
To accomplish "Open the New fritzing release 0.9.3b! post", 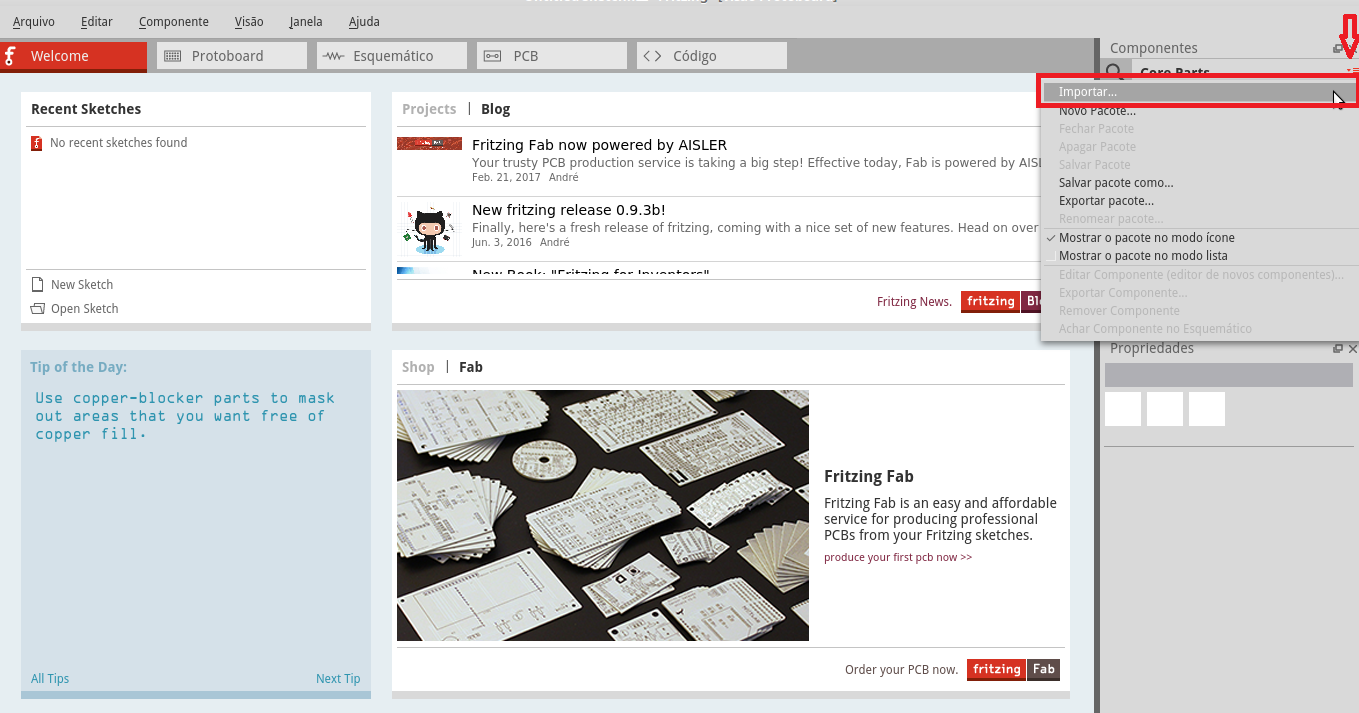I will tap(568, 210).
